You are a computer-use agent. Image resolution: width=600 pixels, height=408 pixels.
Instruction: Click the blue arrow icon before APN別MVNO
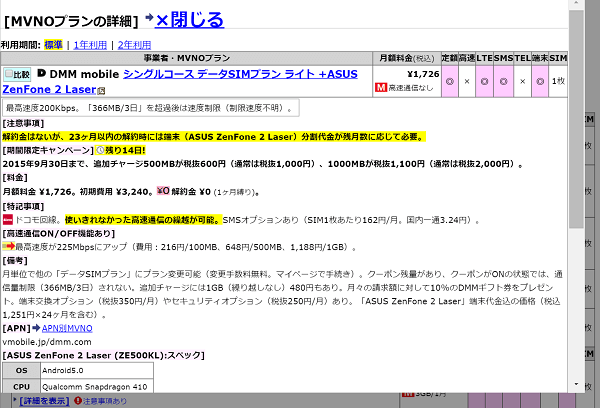tap(36, 328)
